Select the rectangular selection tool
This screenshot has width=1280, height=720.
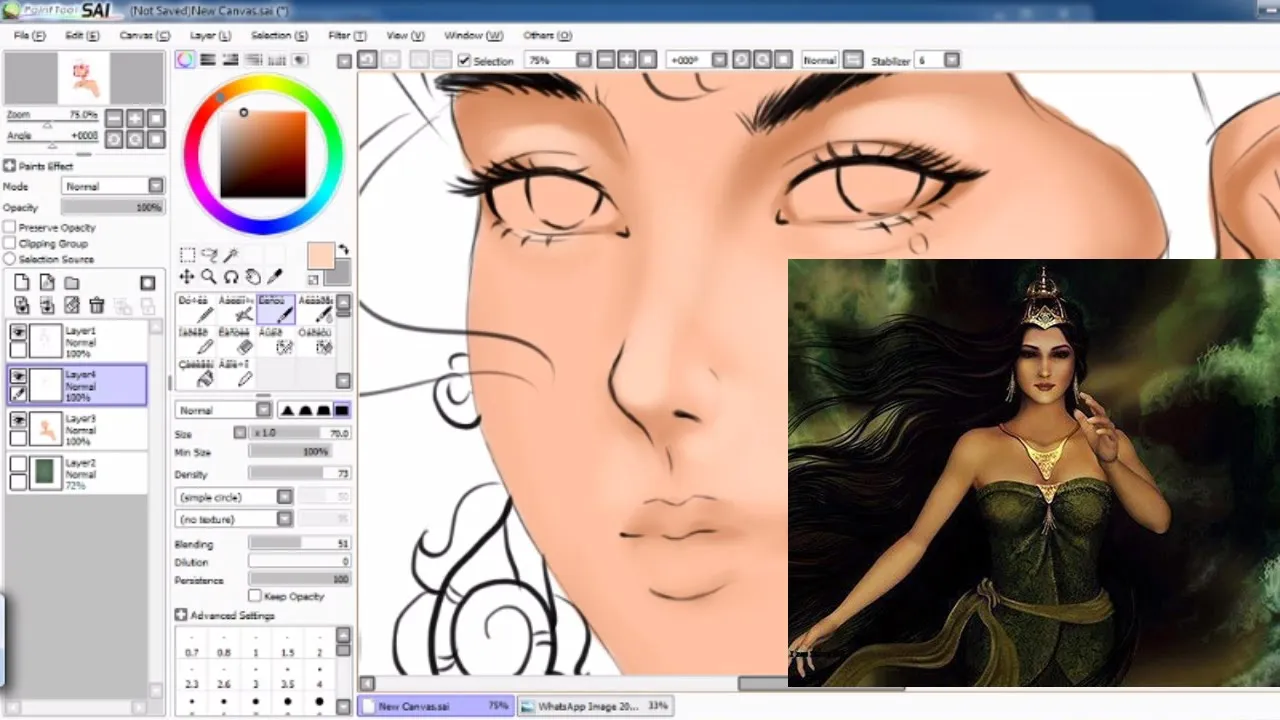pyautogui.click(x=187, y=256)
